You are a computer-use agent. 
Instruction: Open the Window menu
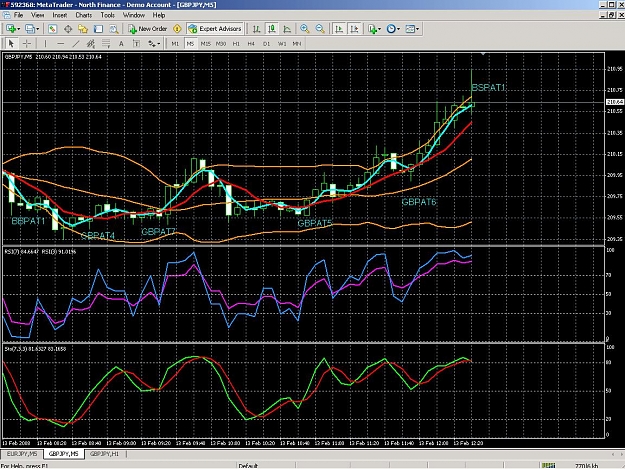click(x=134, y=15)
